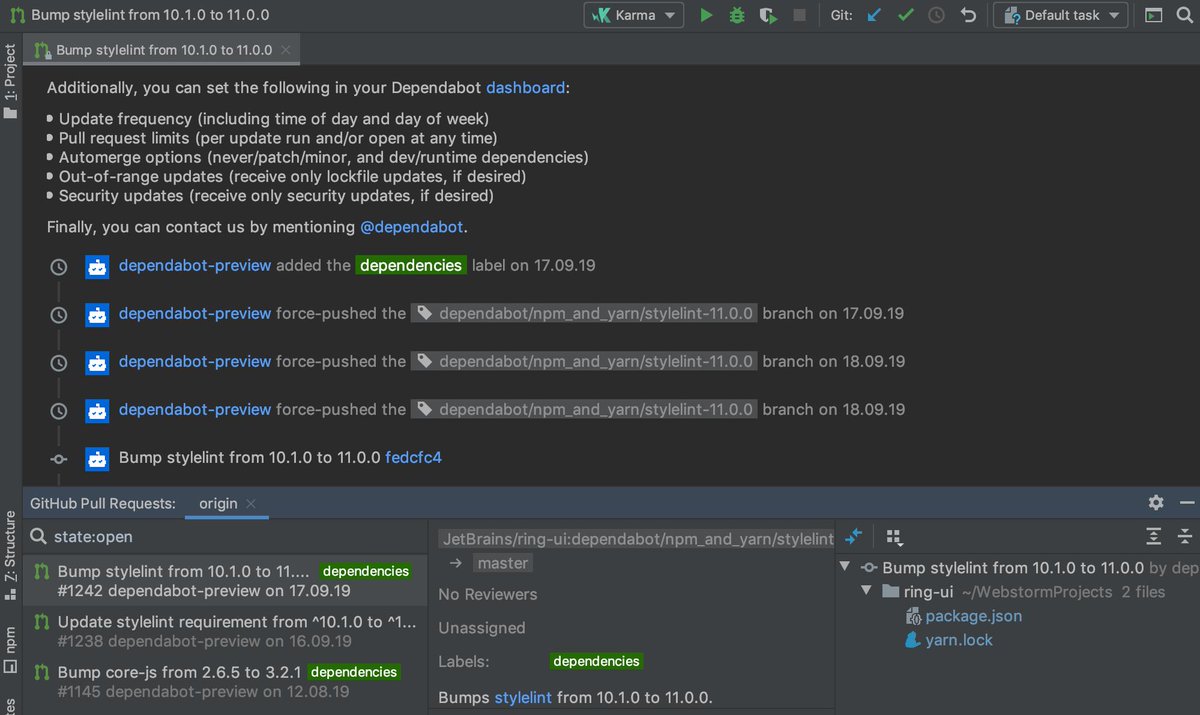Open terminal/run anything icon in toolbar
Screen dimensions: 1200x715
(1154, 15)
